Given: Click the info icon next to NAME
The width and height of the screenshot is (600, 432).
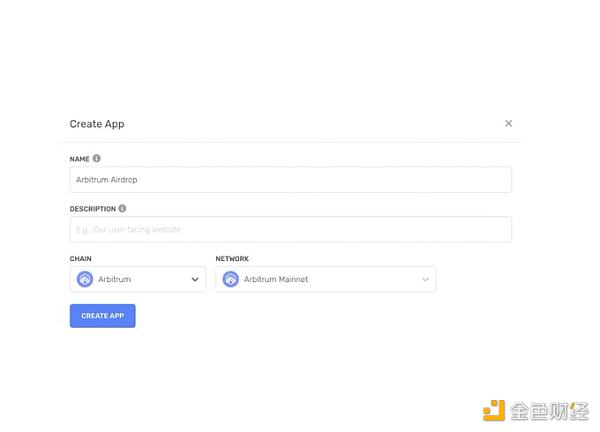Looking at the screenshot, I should click(x=97, y=158).
